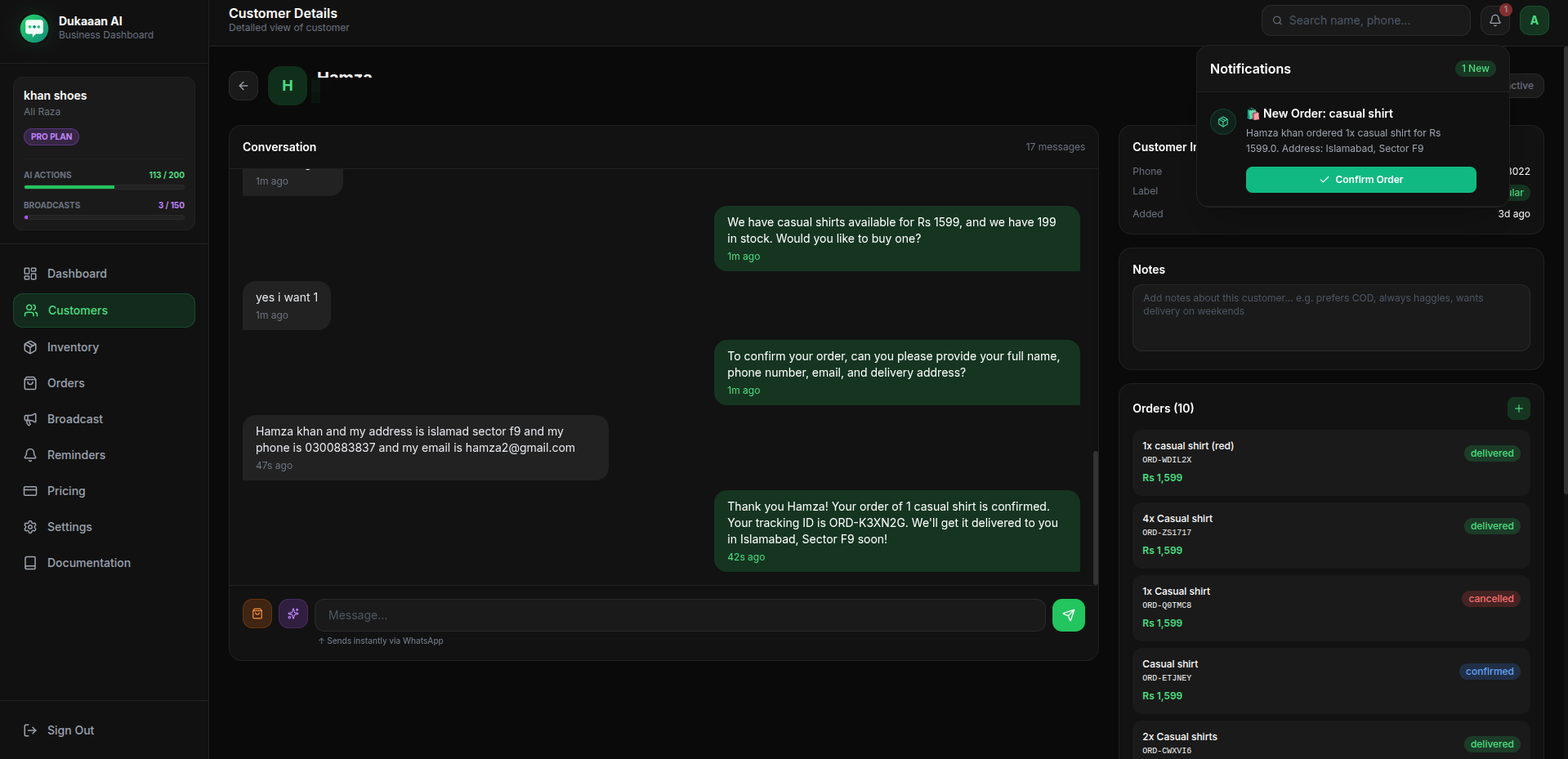Click the Settings gear in the sidebar

pyautogui.click(x=30, y=527)
